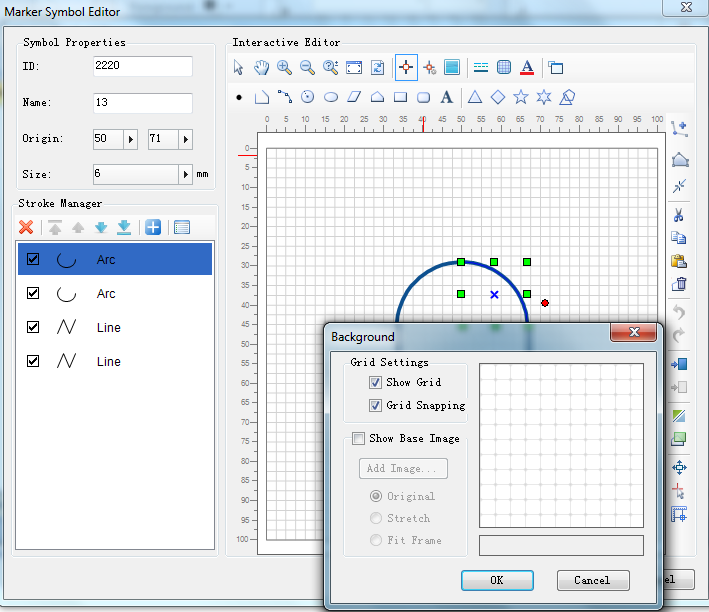Add a new stroke with the plus icon

click(153, 227)
